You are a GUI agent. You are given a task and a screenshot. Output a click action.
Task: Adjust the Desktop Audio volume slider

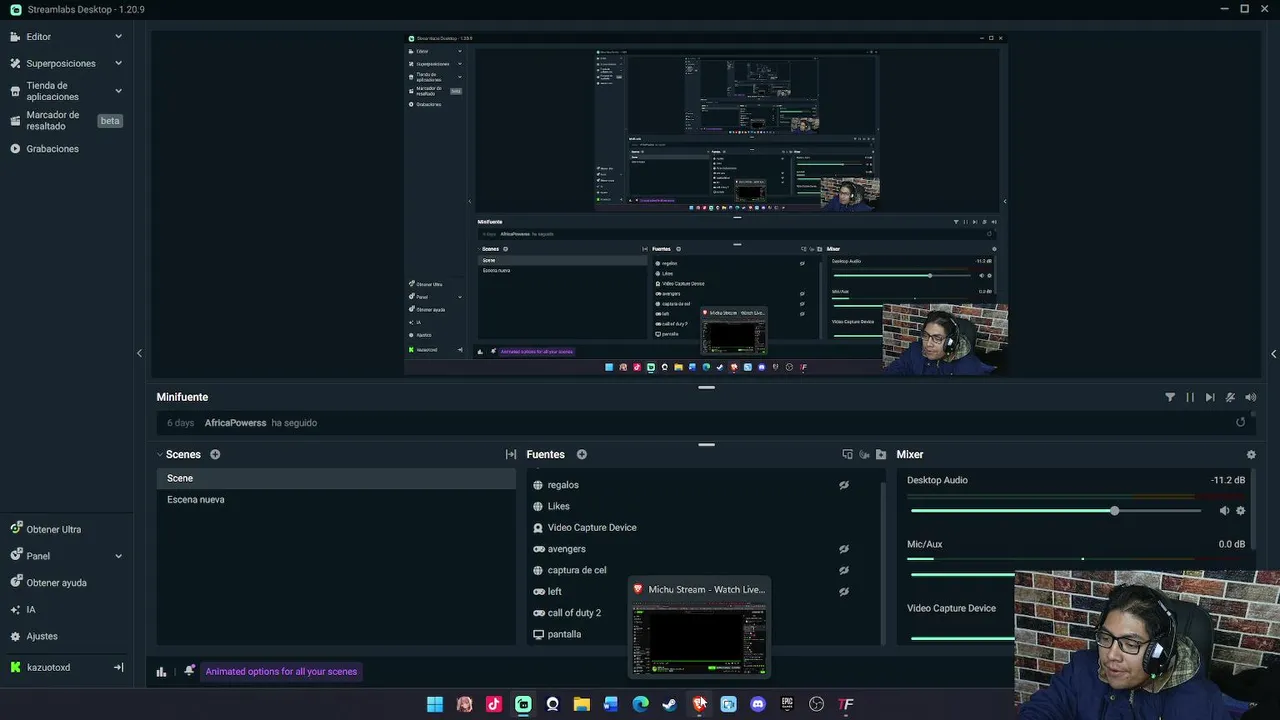tap(1056, 511)
